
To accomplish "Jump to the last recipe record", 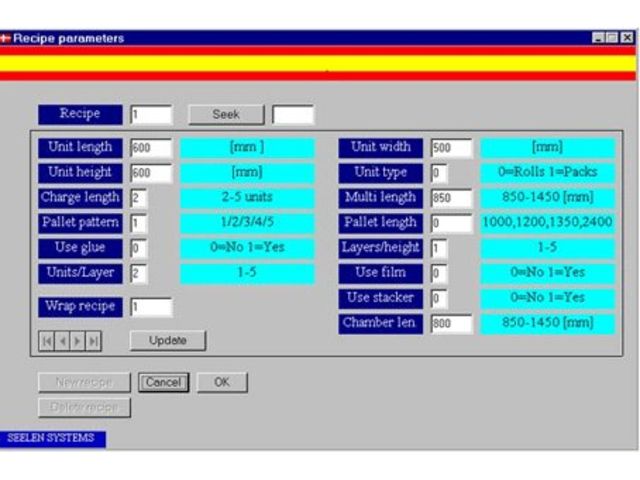I will click(x=93, y=341).
